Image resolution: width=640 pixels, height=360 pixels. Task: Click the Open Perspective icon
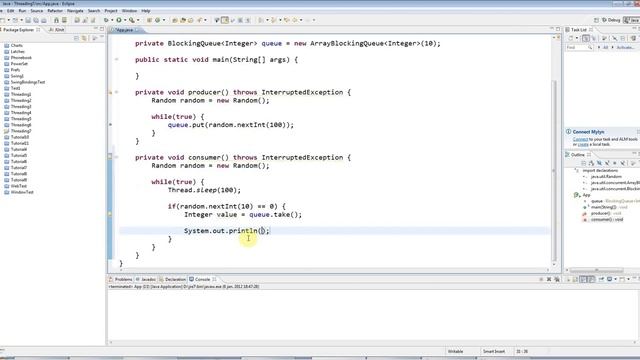(x=596, y=20)
